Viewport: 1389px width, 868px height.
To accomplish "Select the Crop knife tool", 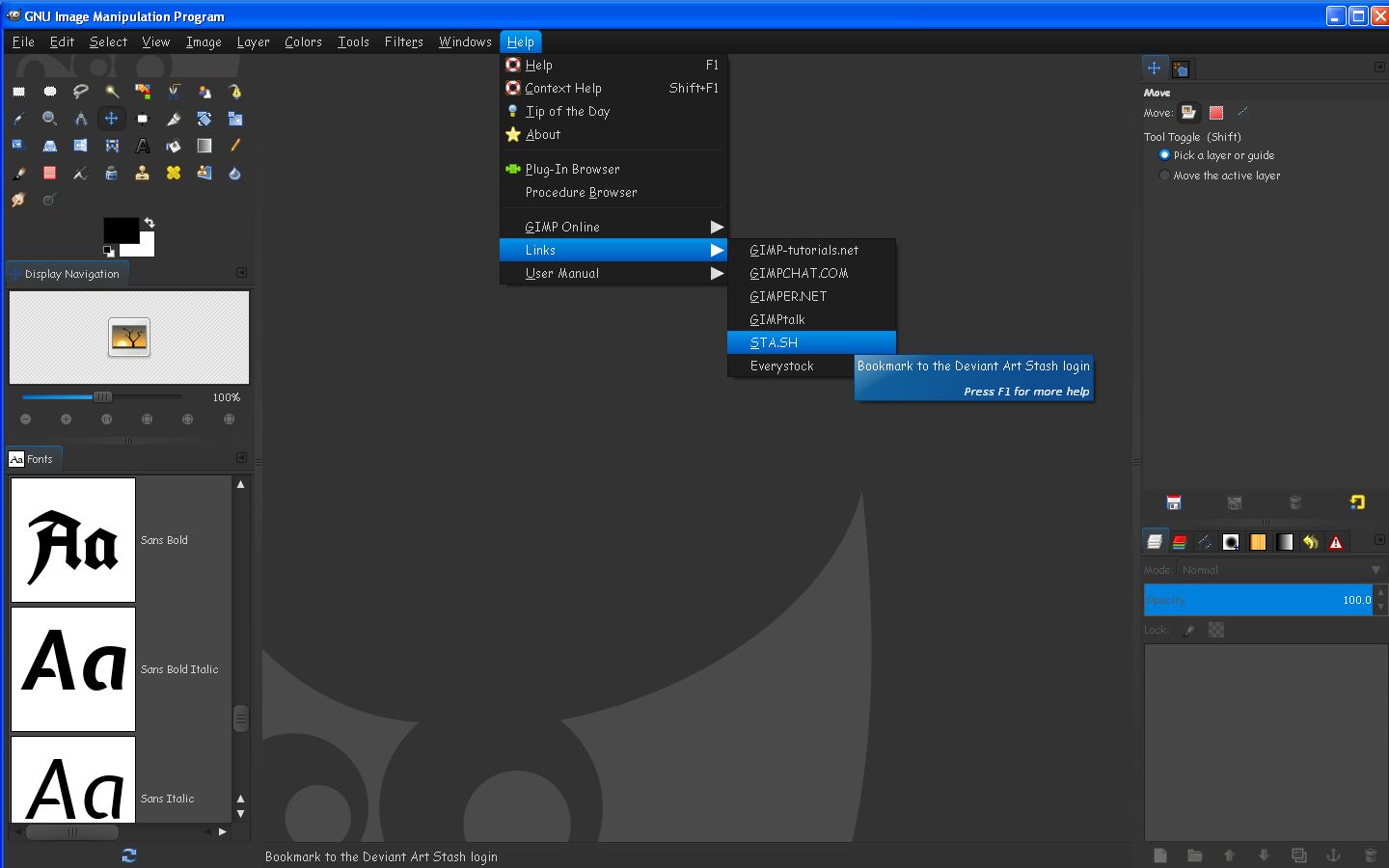I will 174,119.
